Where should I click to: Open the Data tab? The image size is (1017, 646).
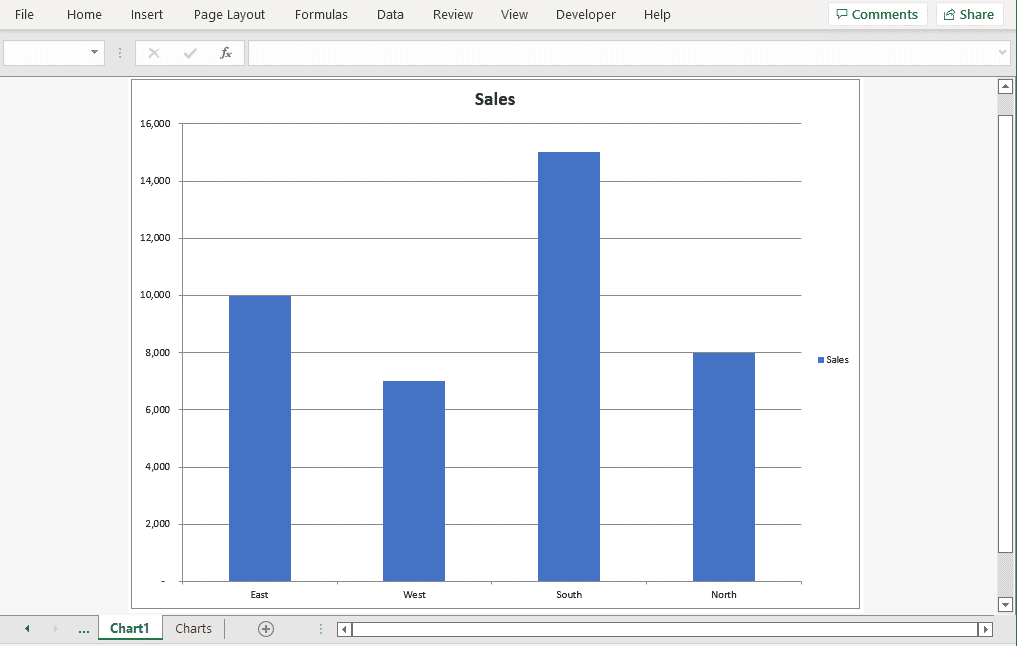click(390, 14)
